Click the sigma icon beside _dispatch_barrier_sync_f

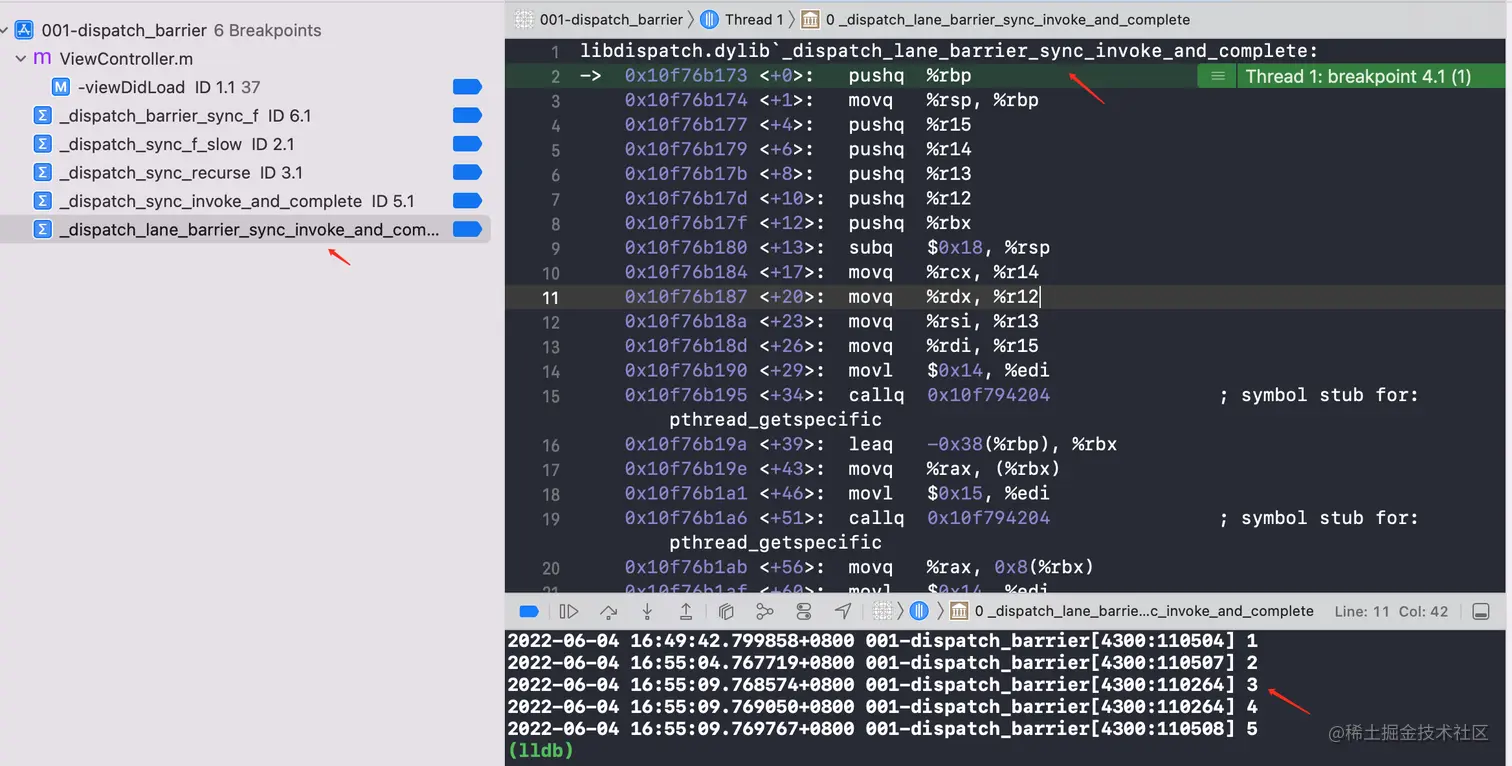pos(43,116)
